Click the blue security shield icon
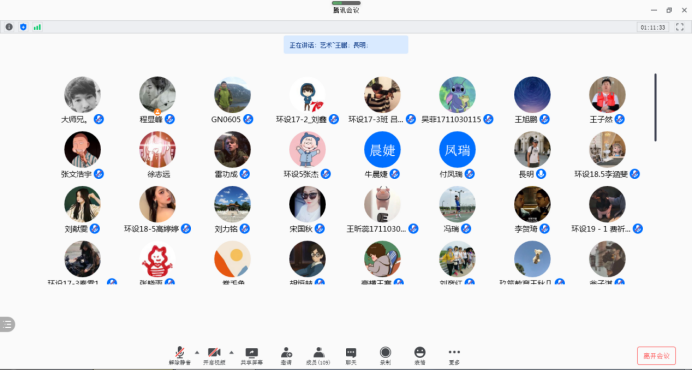Image resolution: width=692 pixels, height=370 pixels. [x=23, y=27]
